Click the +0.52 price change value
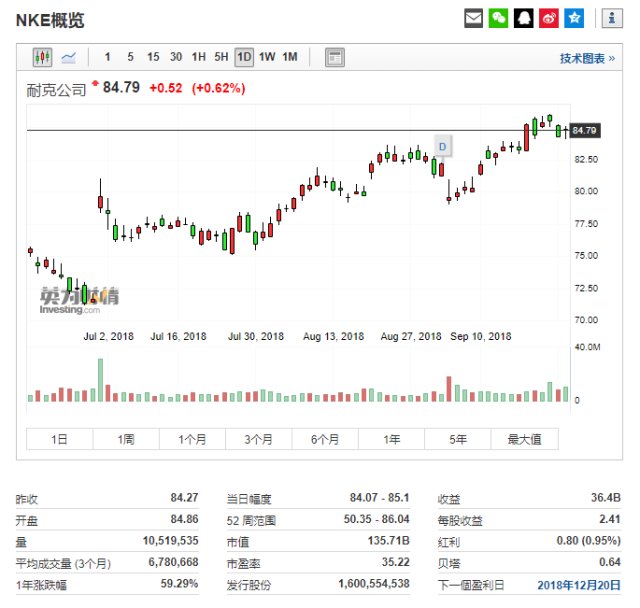Image resolution: width=640 pixels, height=608 pixels. tap(166, 88)
